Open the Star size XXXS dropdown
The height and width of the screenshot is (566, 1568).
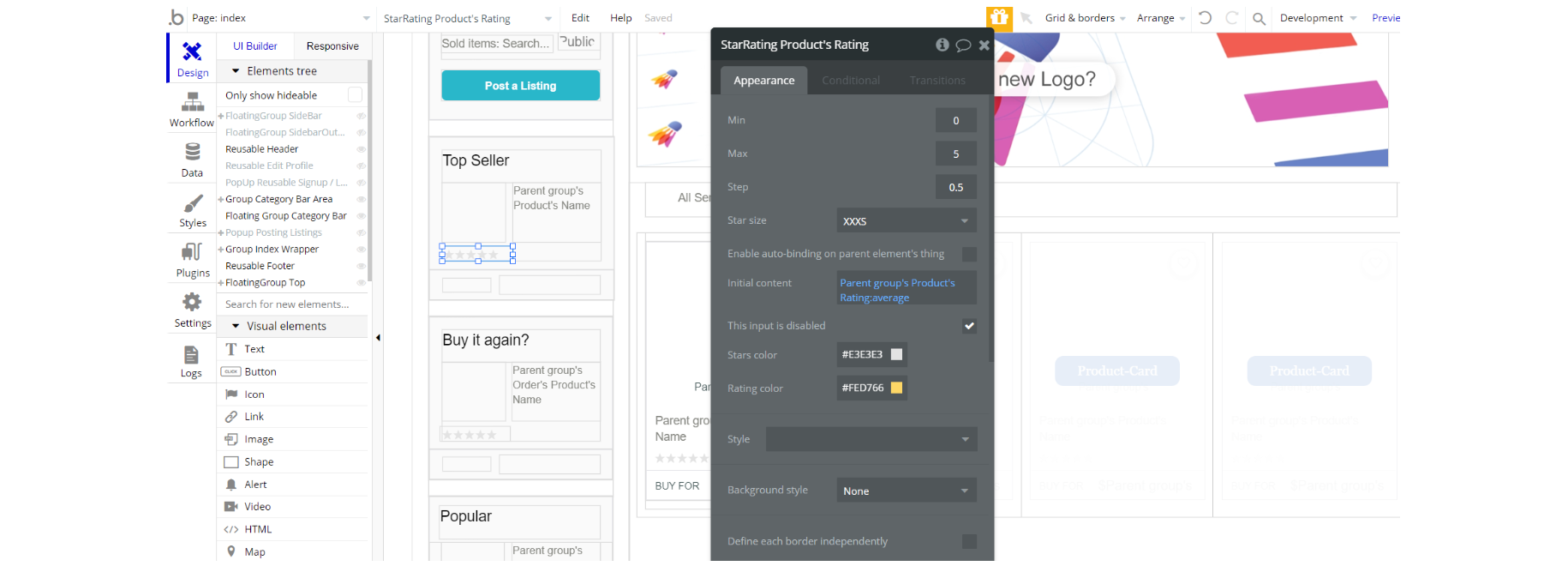907,220
